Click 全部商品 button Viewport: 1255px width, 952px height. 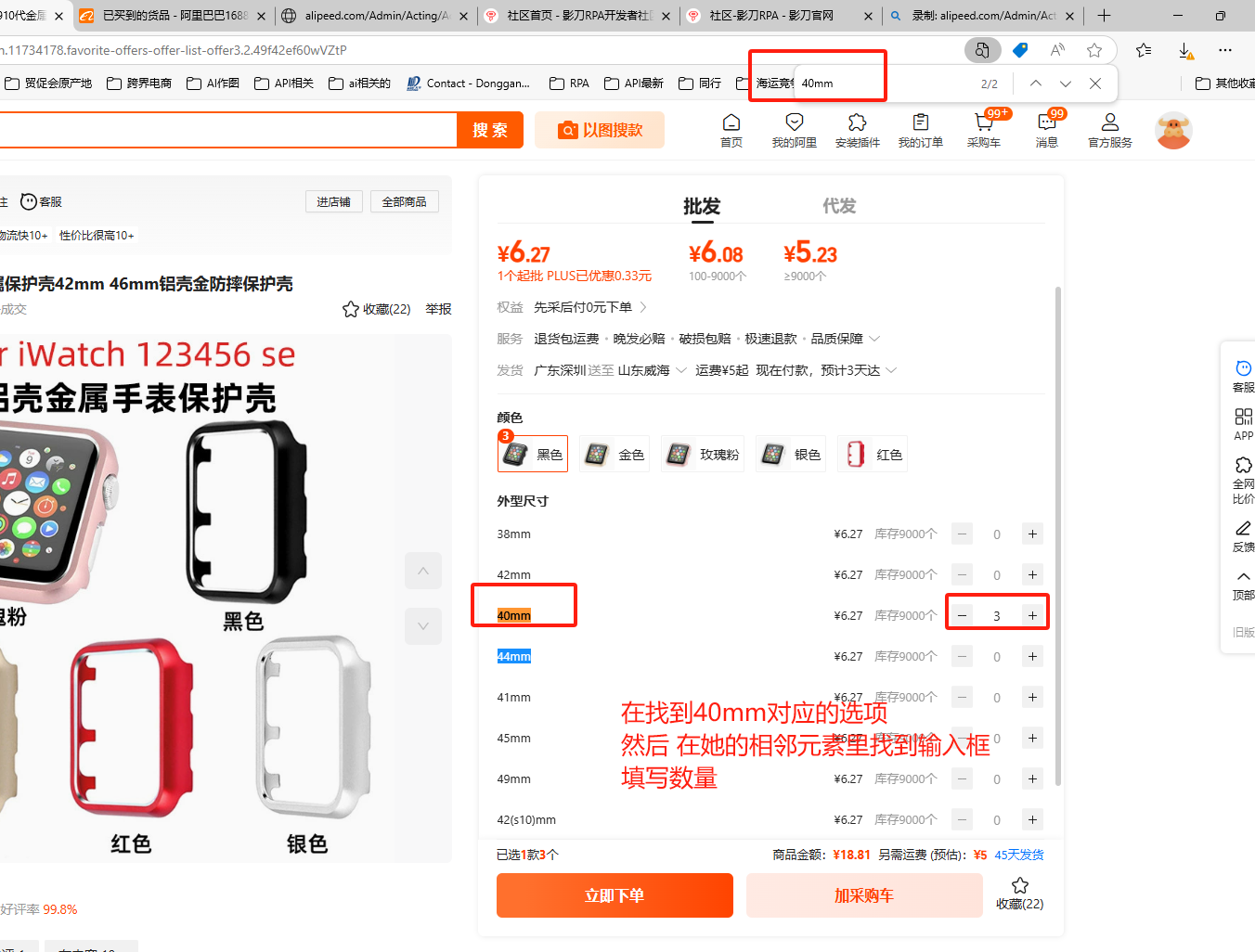point(405,201)
